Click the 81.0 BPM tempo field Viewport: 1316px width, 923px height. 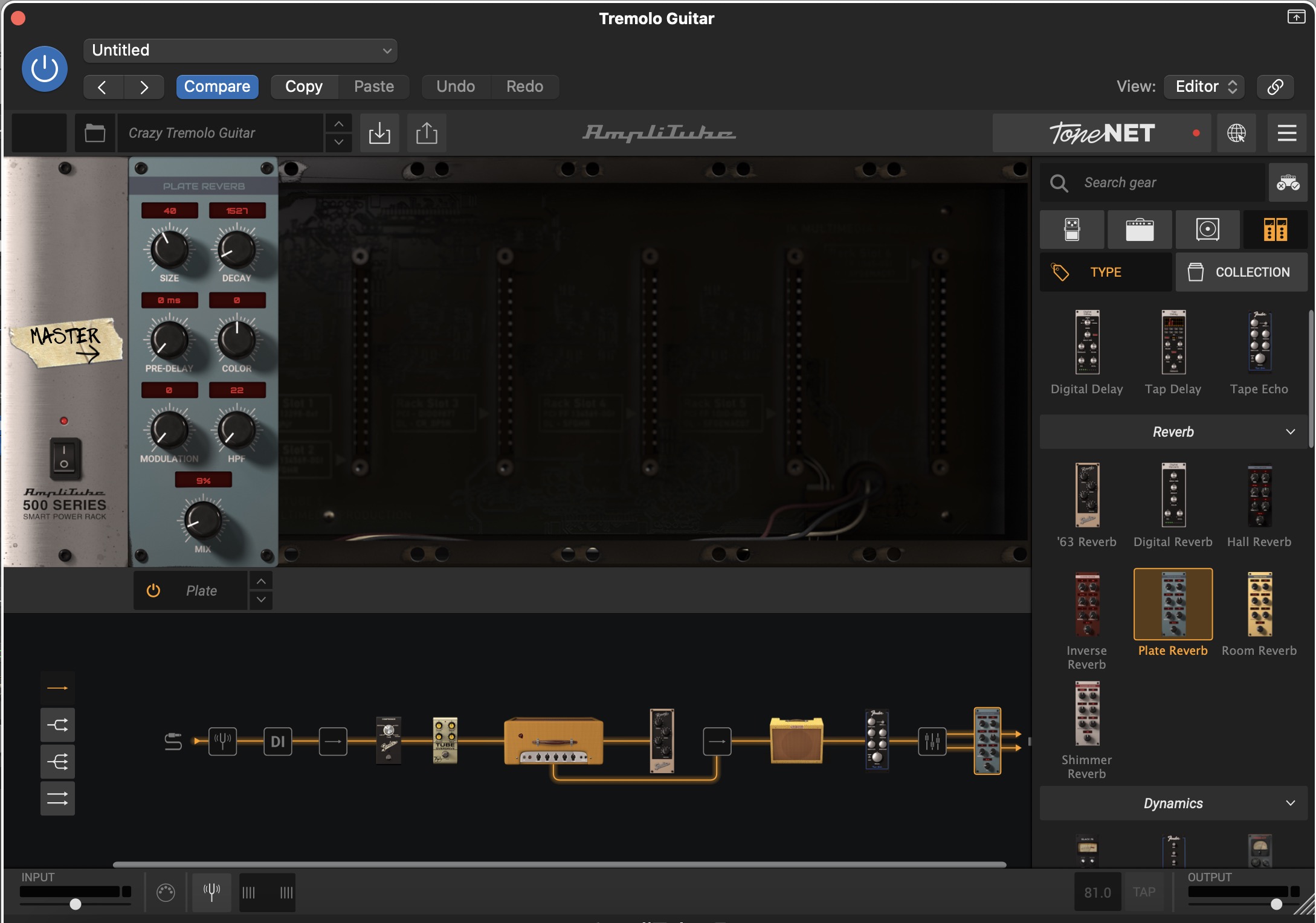coord(1097,892)
